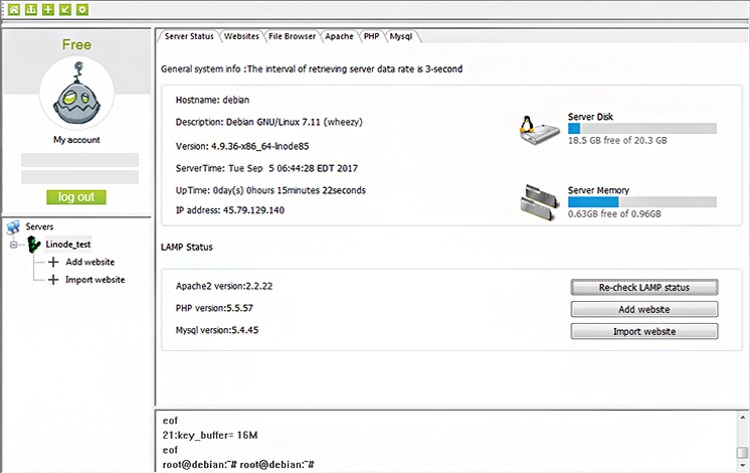The width and height of the screenshot is (750, 473).
Task: Click the 'LAMP Status' heading
Action: click(x=187, y=247)
